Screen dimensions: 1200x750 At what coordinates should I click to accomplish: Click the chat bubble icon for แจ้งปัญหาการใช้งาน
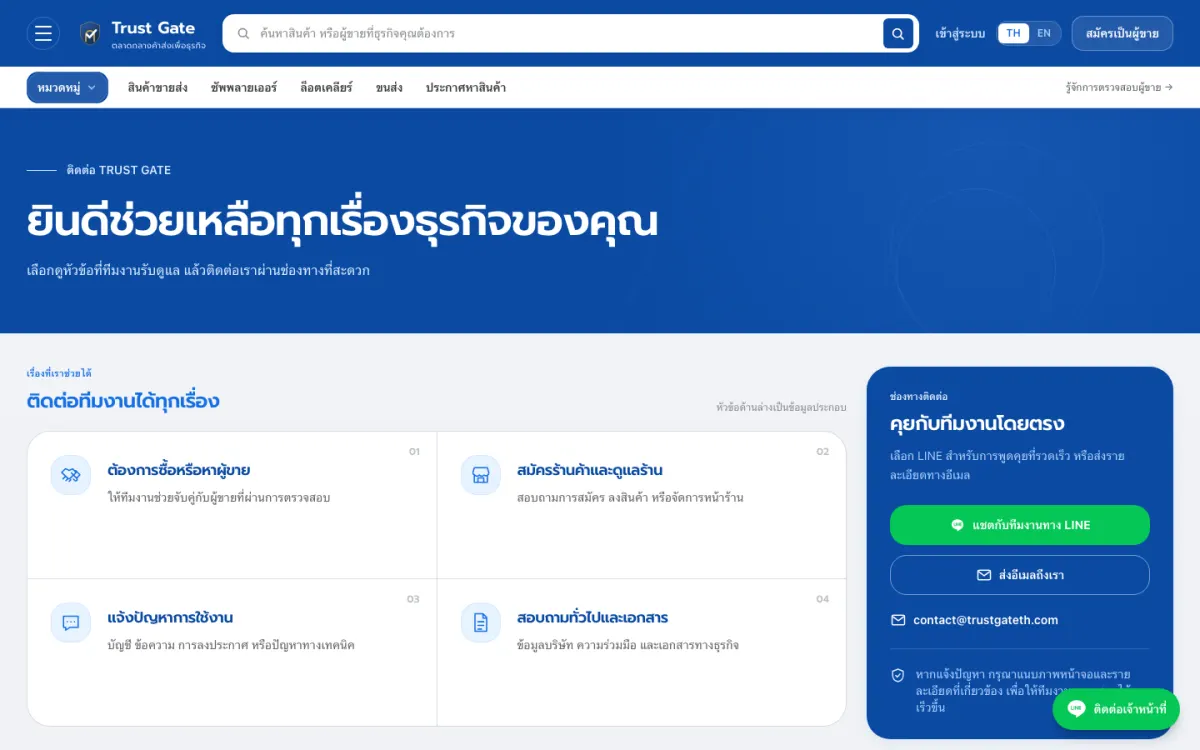pos(71,623)
